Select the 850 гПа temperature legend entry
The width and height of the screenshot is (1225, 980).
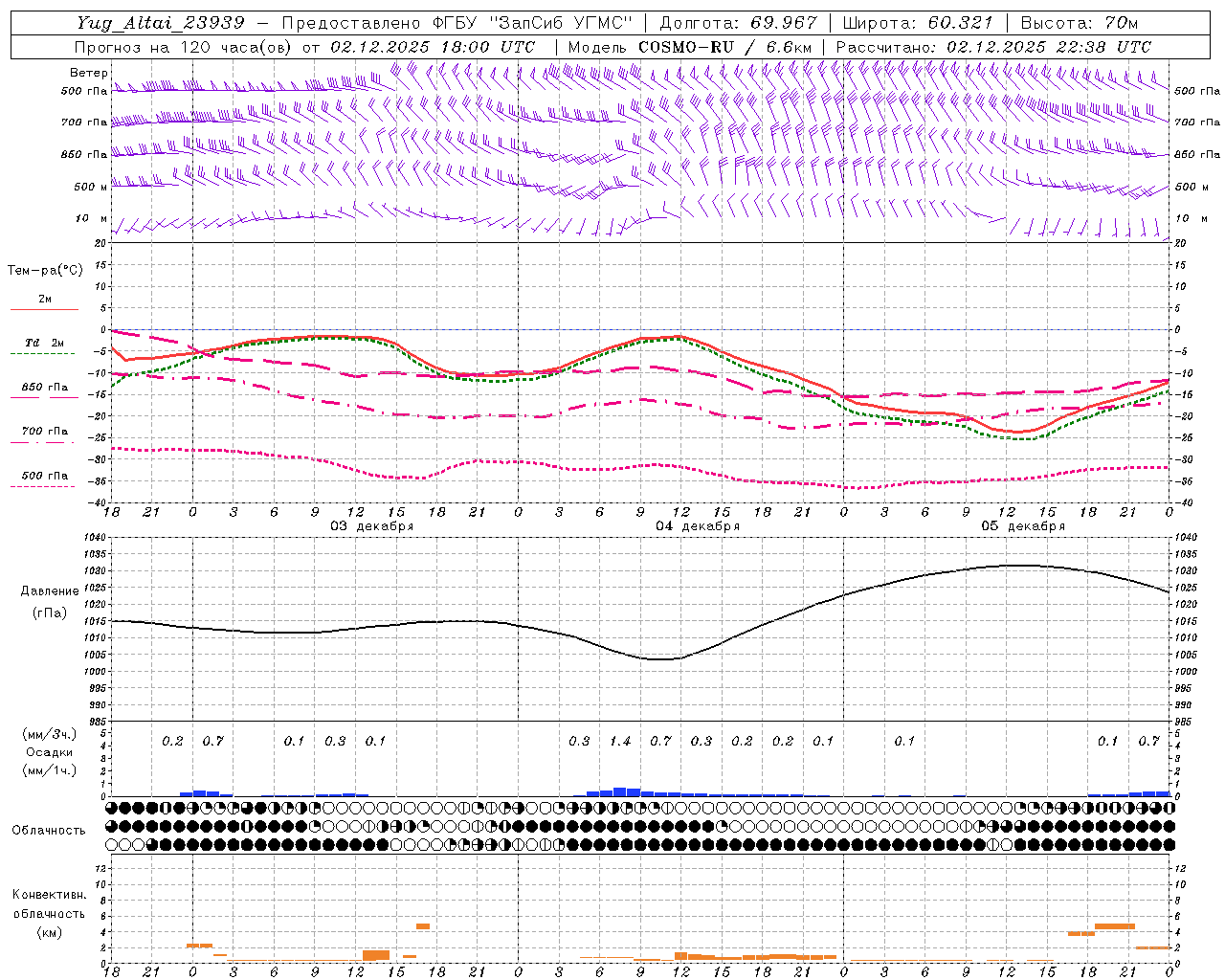[x=45, y=388]
